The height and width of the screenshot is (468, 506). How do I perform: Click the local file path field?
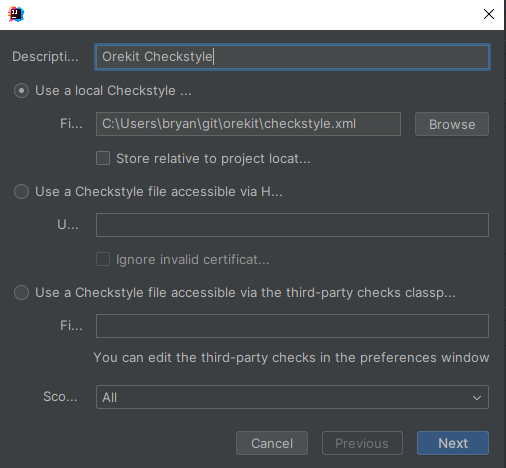[x=248, y=124]
